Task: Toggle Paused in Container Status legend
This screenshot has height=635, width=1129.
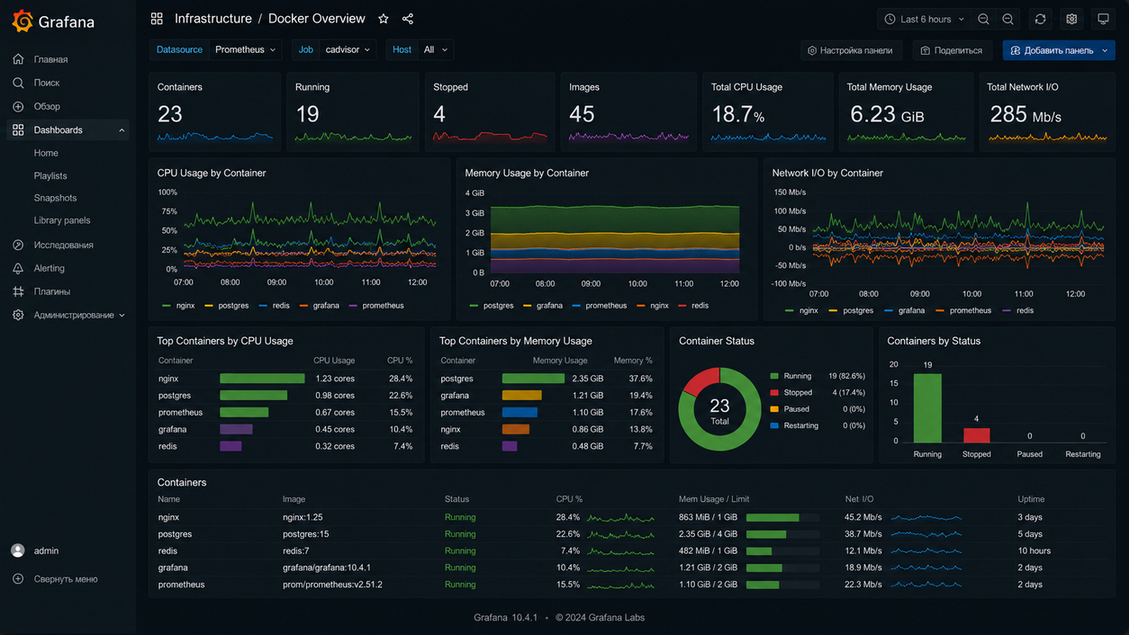Action: (790, 409)
